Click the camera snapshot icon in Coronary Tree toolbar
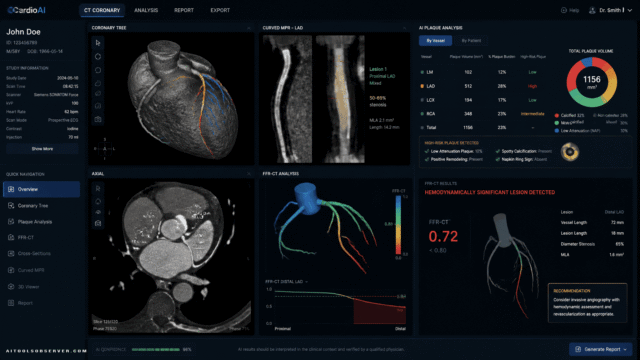The height and width of the screenshot is (360, 640). tap(98, 120)
